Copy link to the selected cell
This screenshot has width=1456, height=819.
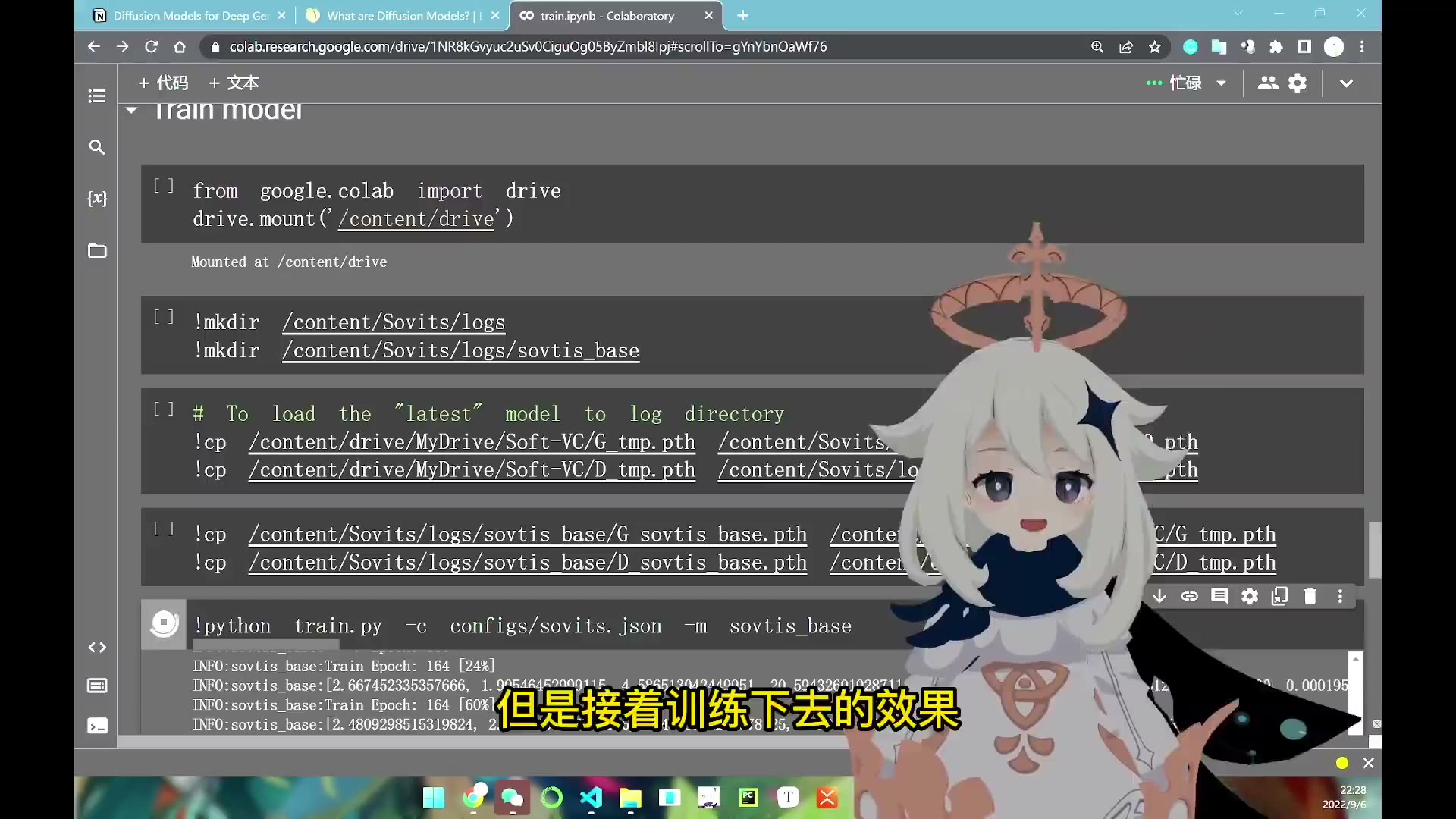[x=1189, y=597]
